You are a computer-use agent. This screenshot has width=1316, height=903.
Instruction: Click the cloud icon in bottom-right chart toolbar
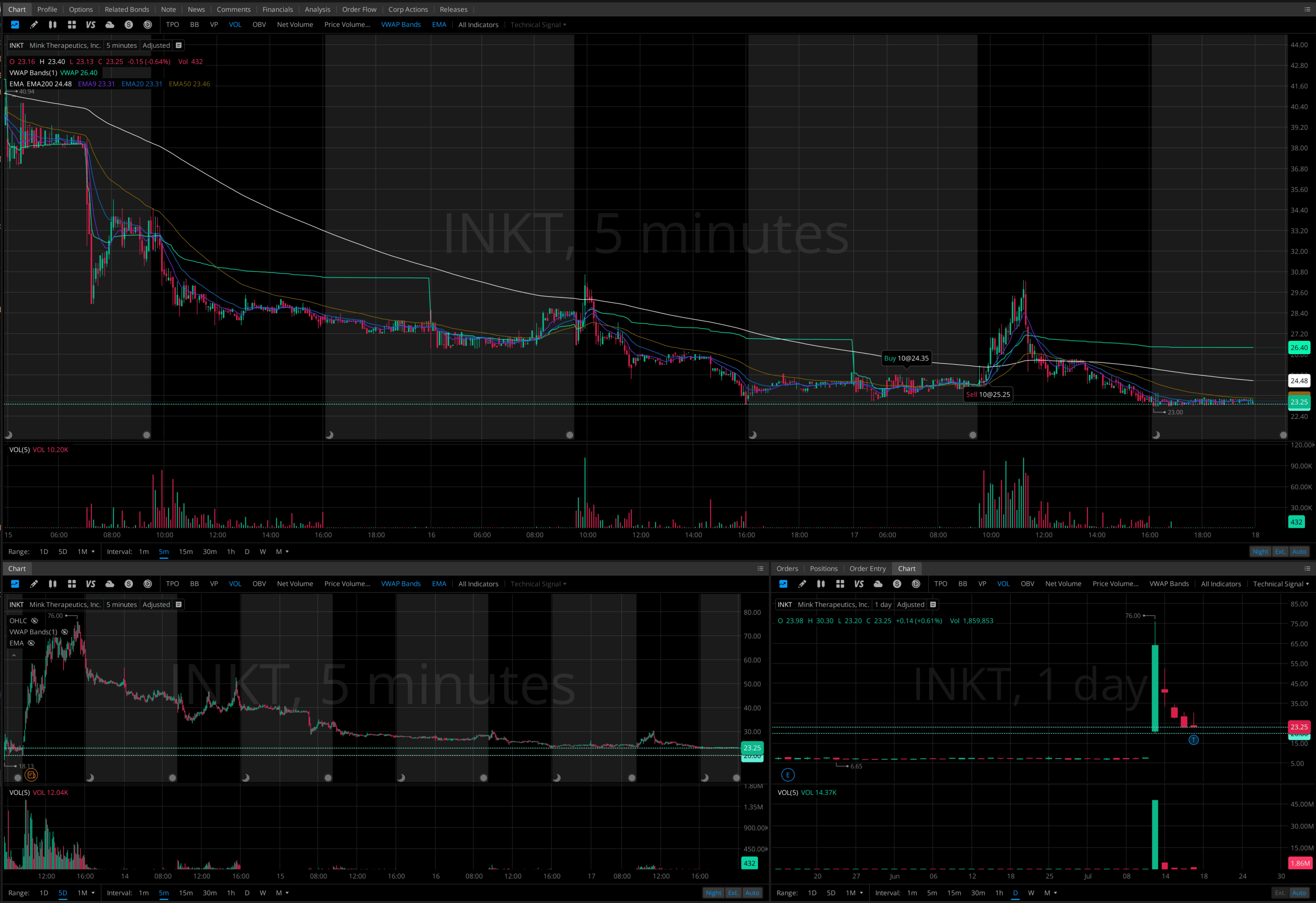pos(878,584)
